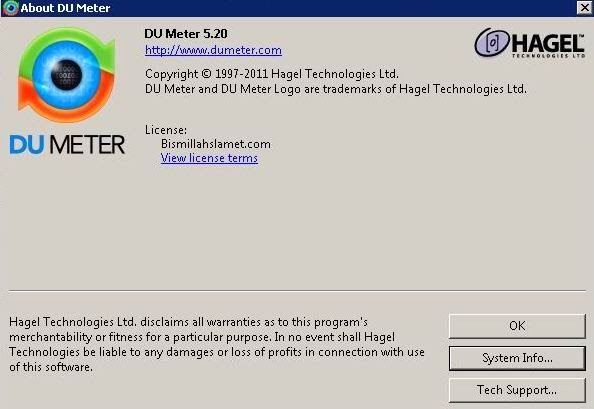594x409 pixels.
Task: Open System Info dialog
Action: [x=517, y=358]
